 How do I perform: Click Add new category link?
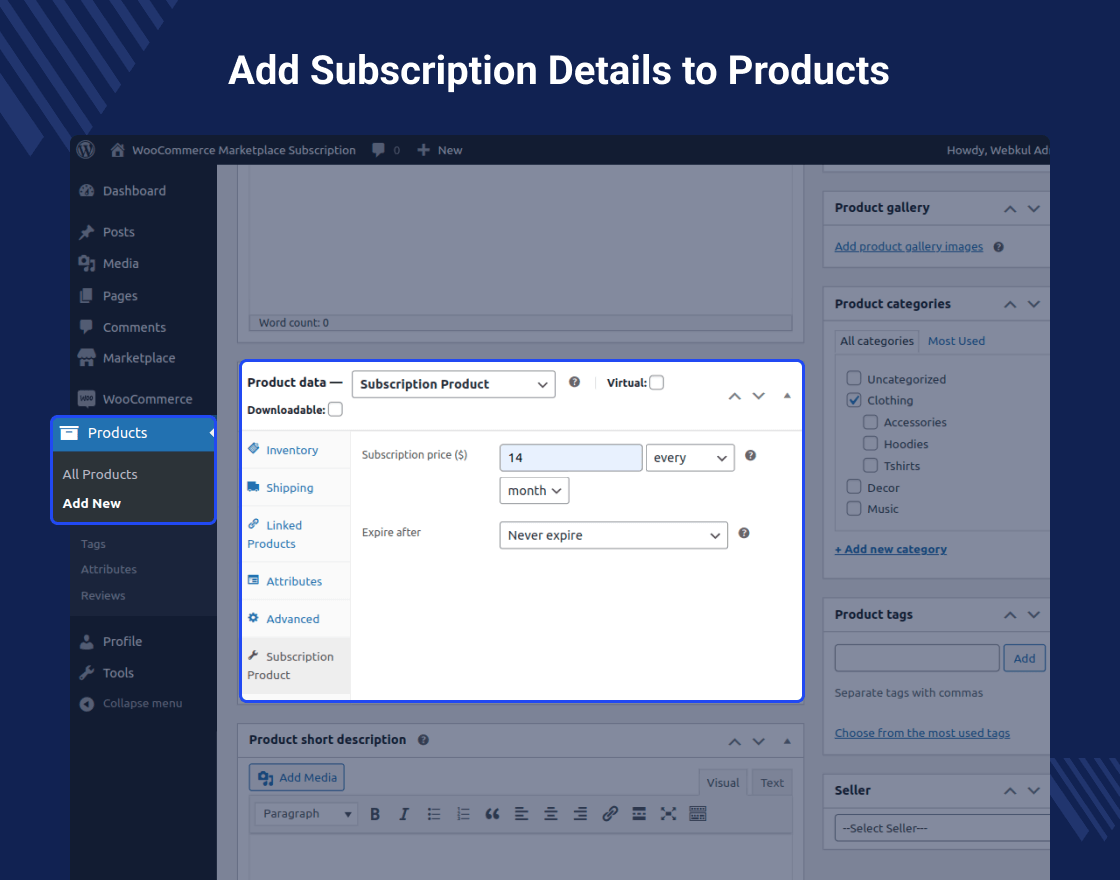tap(890, 549)
